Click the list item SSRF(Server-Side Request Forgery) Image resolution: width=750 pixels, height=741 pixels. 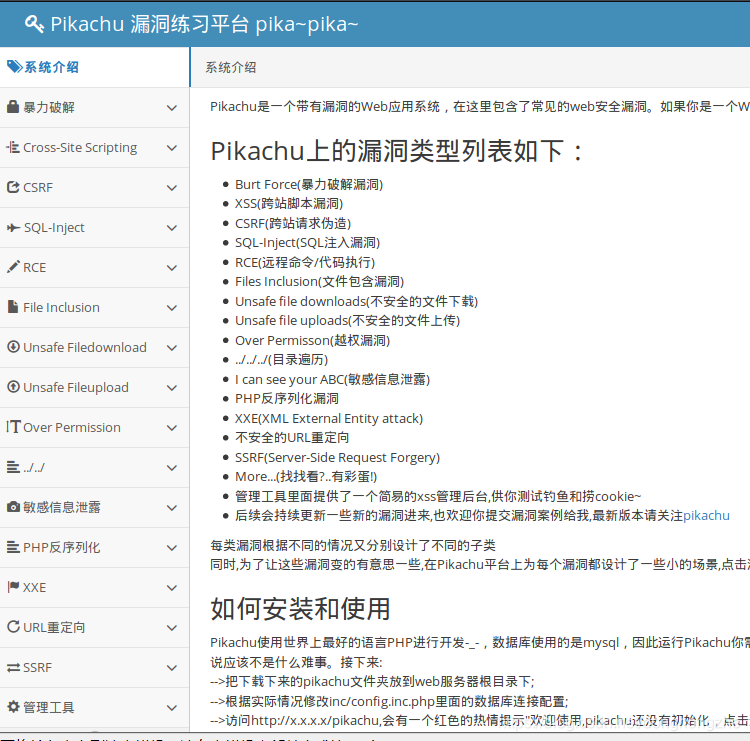(x=337, y=457)
